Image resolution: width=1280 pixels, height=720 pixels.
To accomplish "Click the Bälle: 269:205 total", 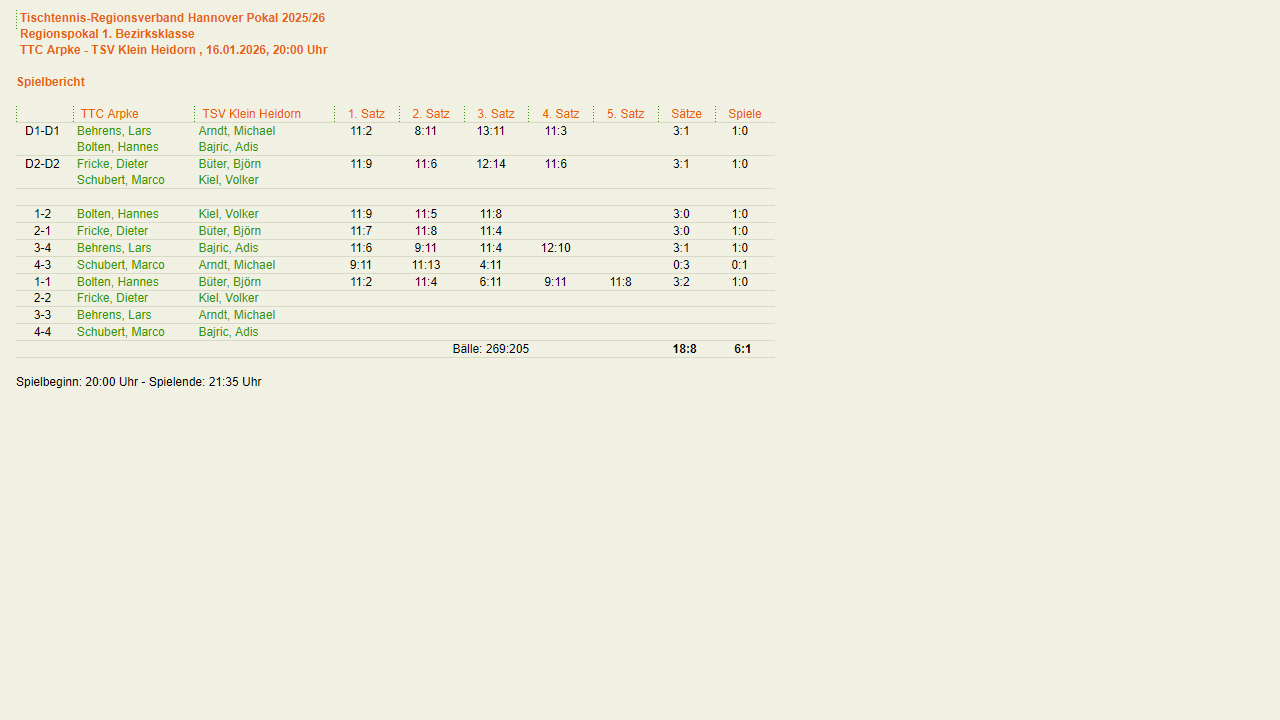I will click(490, 349).
